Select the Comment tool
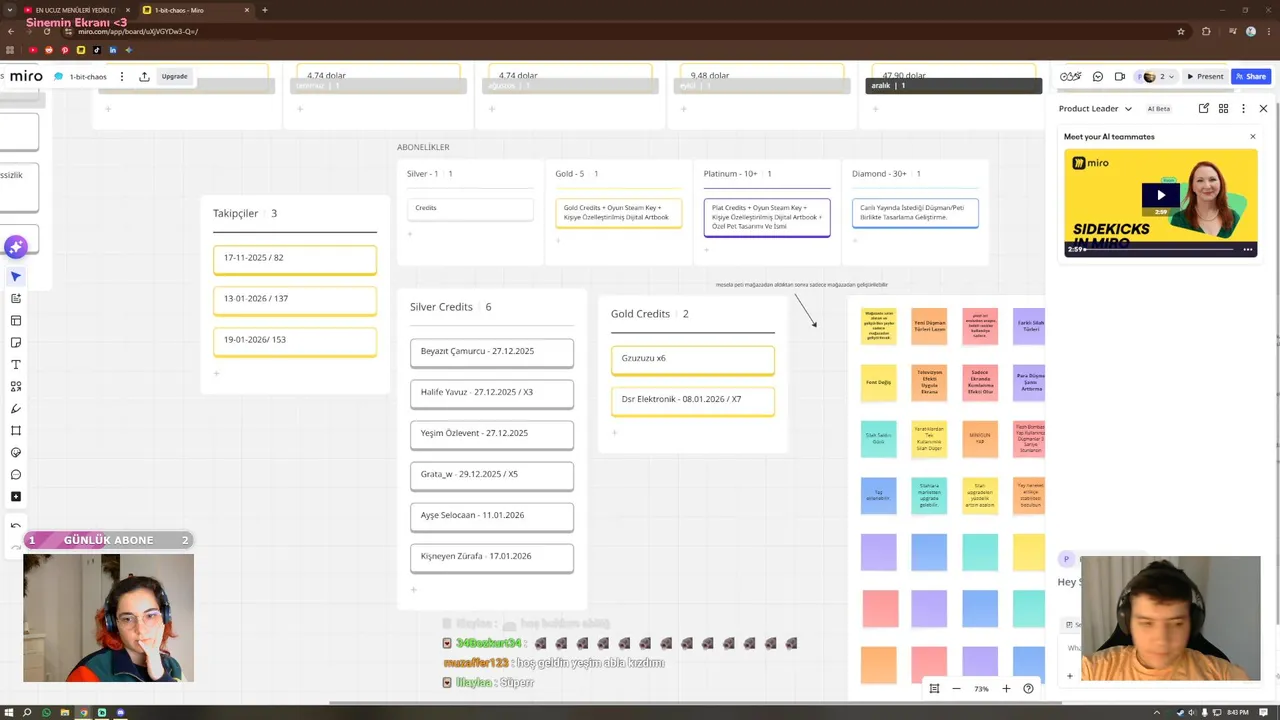The height and width of the screenshot is (720, 1280). (x=16, y=475)
